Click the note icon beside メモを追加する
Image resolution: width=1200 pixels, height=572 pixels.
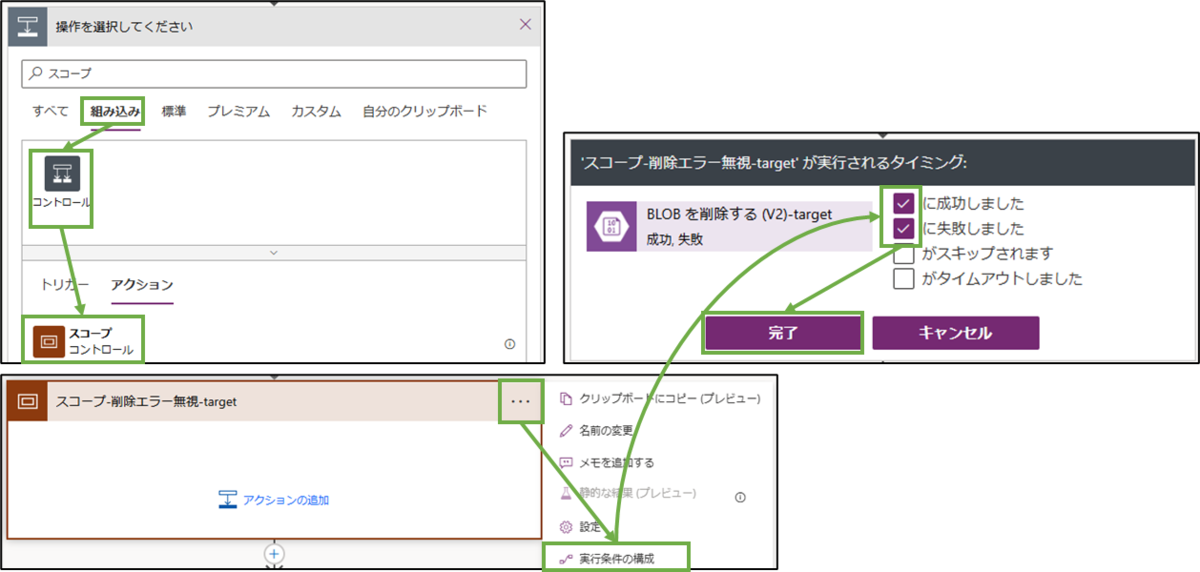click(x=566, y=462)
